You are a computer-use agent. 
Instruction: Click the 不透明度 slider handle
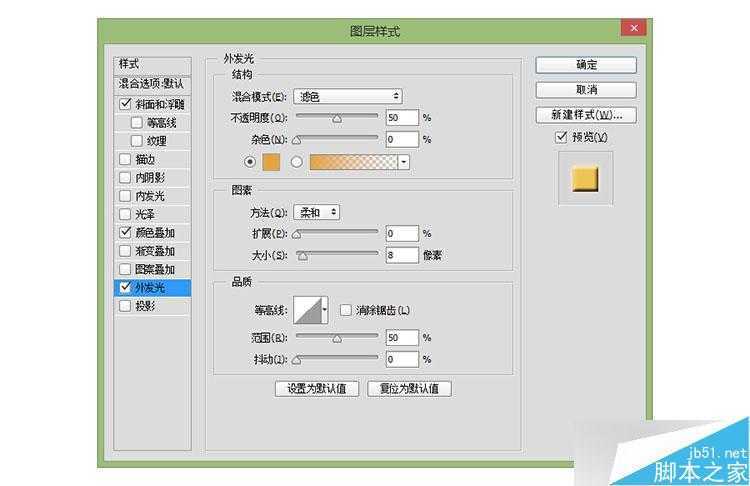point(337,118)
